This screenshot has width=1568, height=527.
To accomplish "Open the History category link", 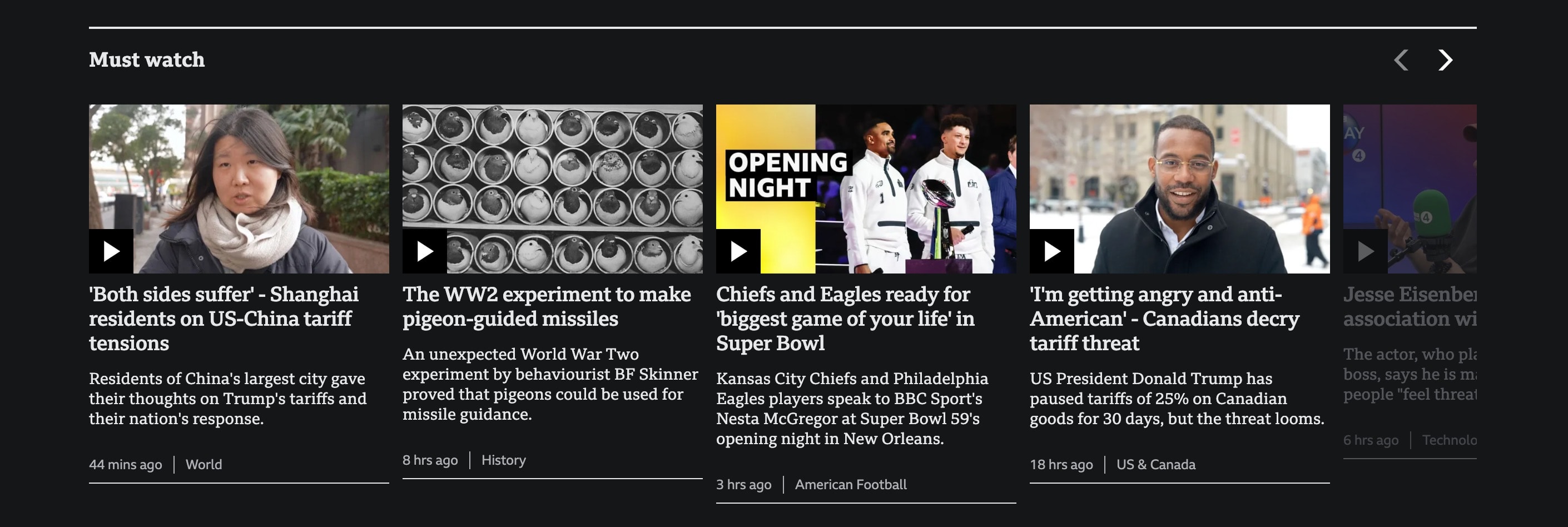I will 503,460.
